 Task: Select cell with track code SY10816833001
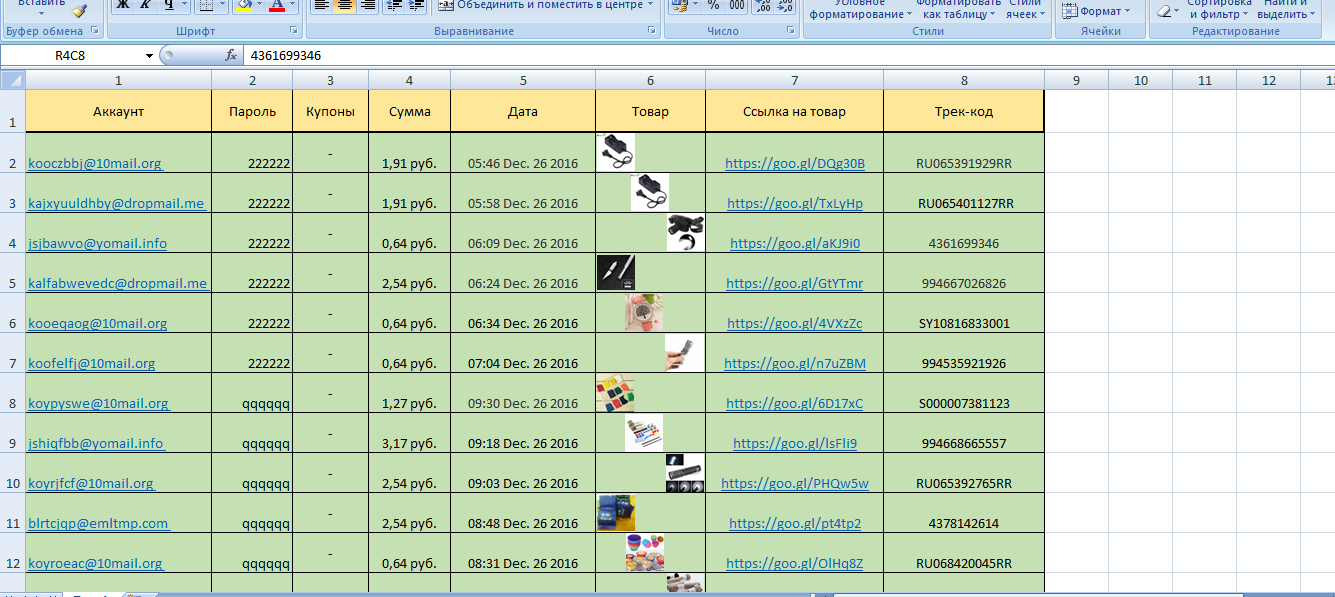(x=964, y=313)
